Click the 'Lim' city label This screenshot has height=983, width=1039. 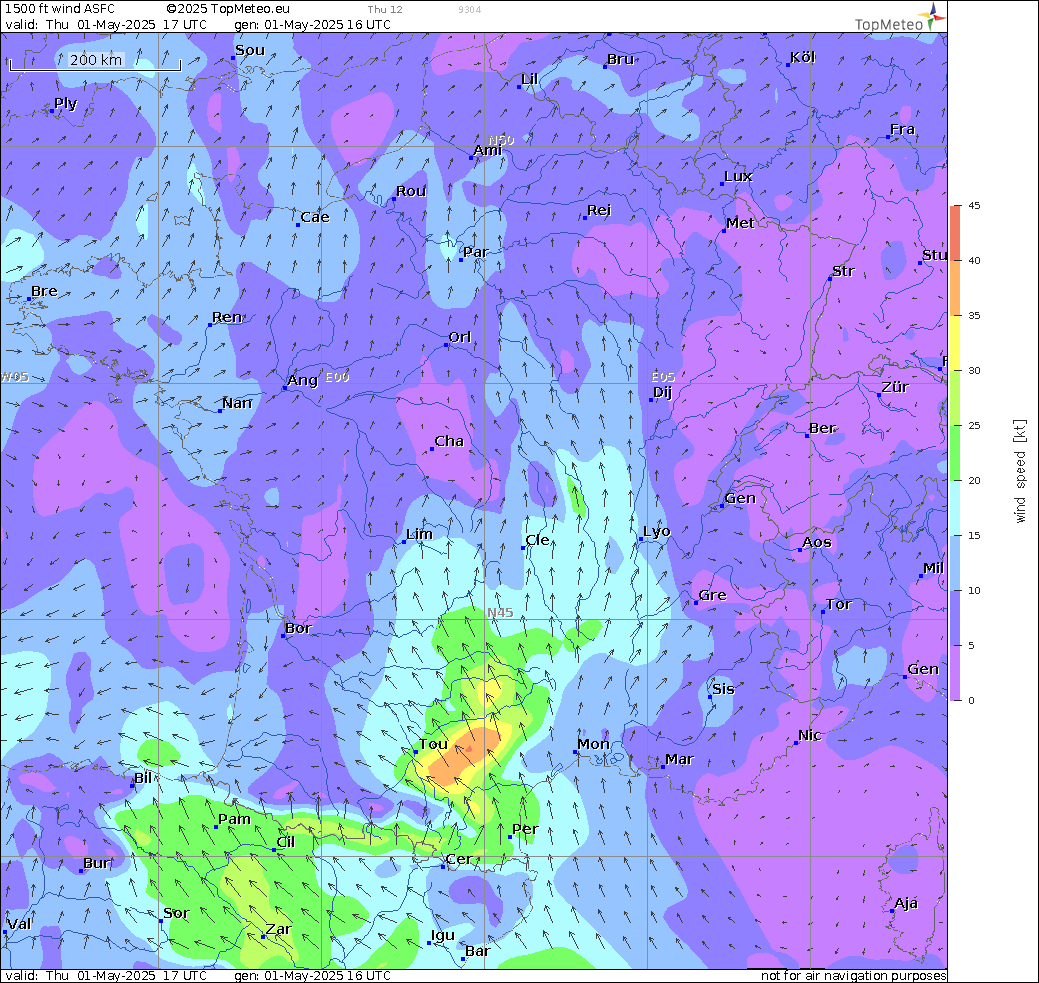point(419,534)
